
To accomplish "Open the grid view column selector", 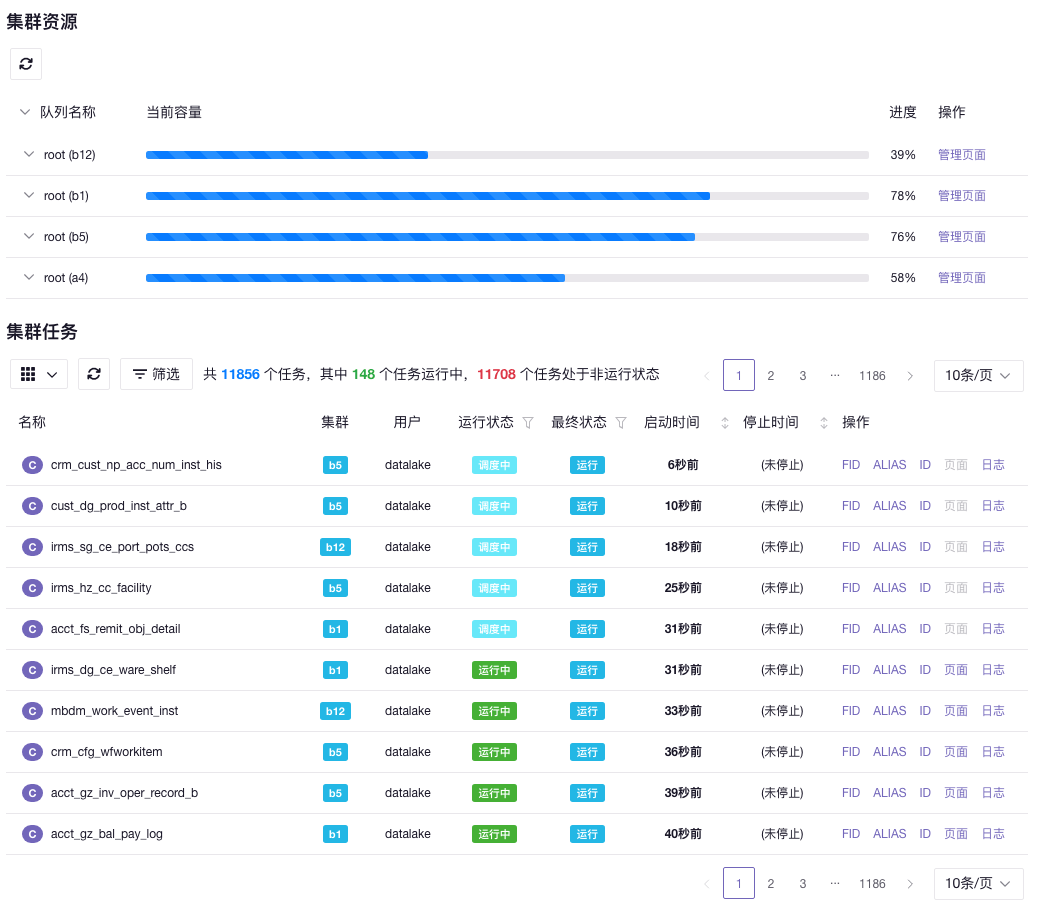I will (x=39, y=374).
